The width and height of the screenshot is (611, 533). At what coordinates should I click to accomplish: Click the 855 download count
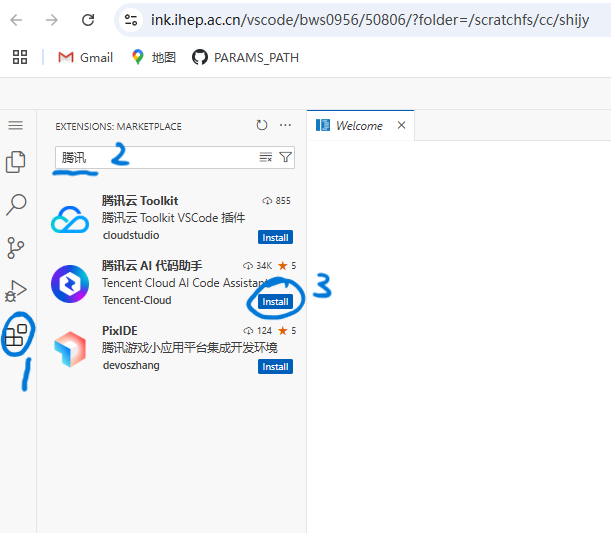point(276,201)
